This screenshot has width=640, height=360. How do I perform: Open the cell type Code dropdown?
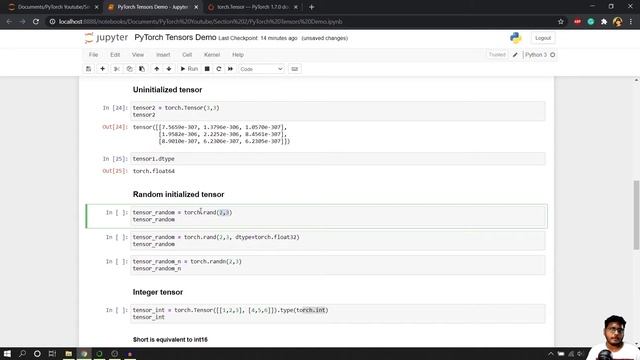pos(261,69)
